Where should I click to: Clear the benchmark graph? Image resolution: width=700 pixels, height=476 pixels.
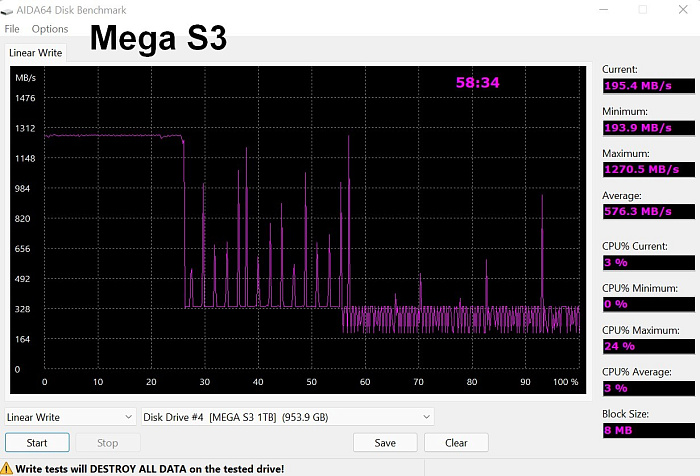456,443
